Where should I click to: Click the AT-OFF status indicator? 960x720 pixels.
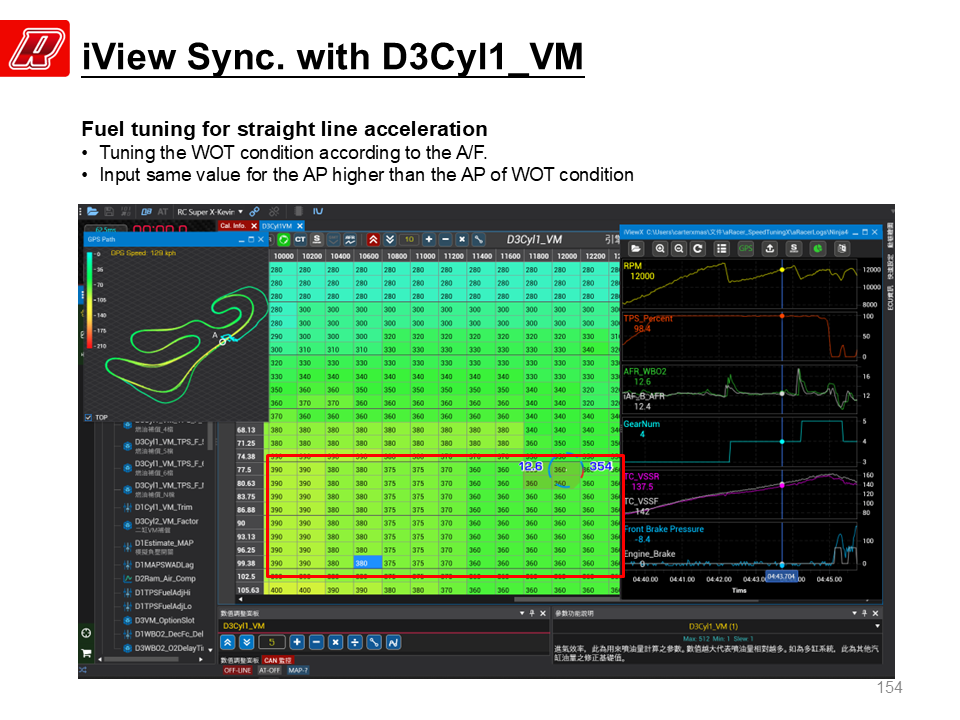pyautogui.click(x=269, y=670)
